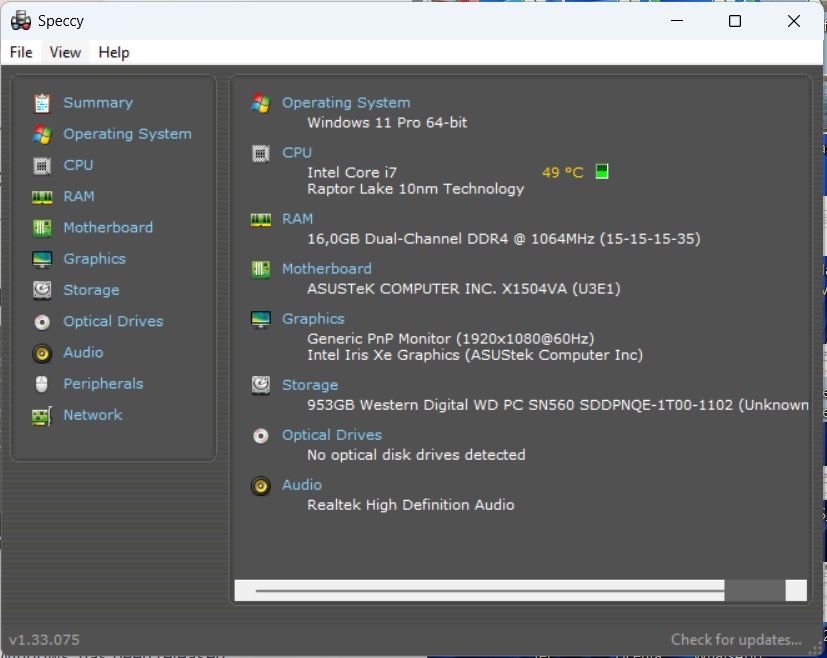This screenshot has height=658, width=827.
Task: Click Audio heading link in summary
Action: click(302, 485)
